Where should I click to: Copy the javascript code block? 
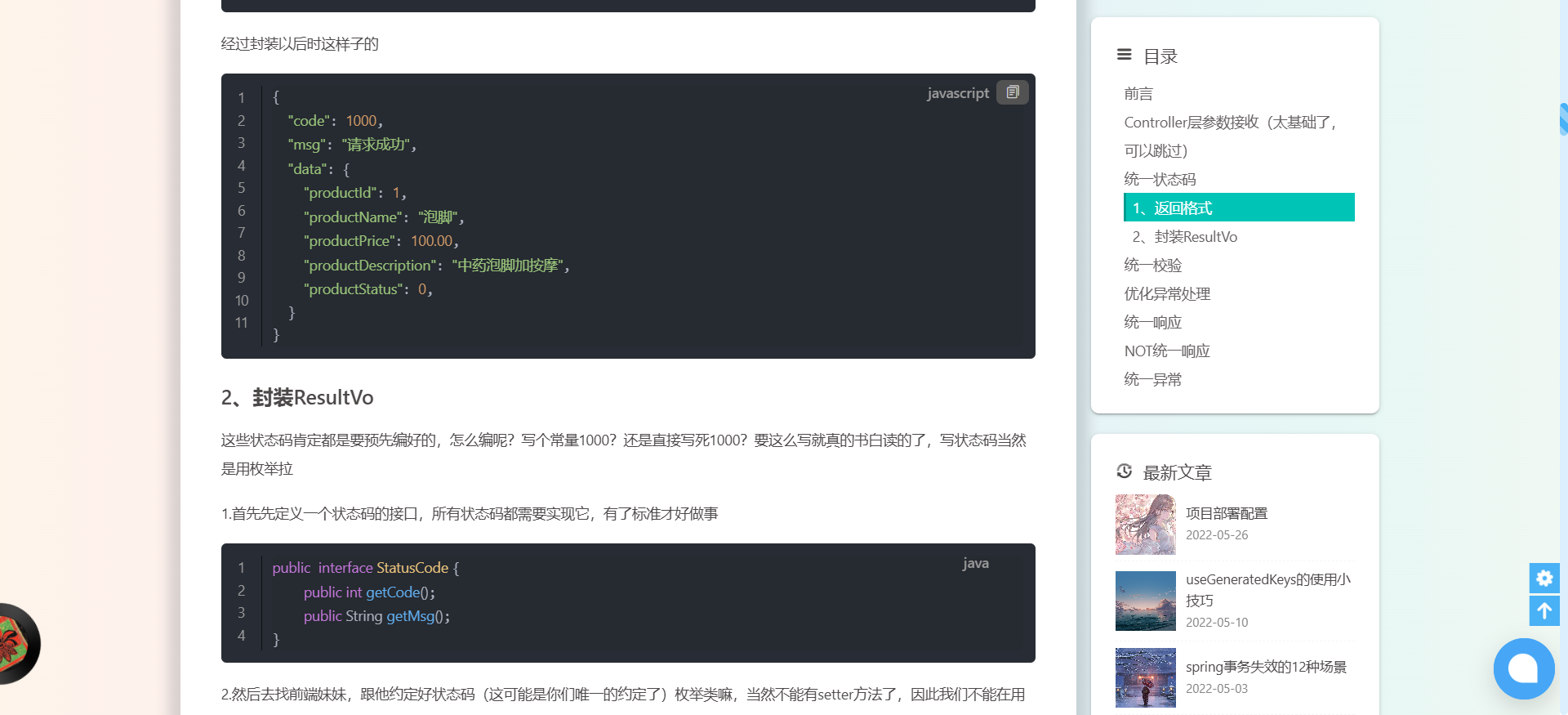point(1012,92)
